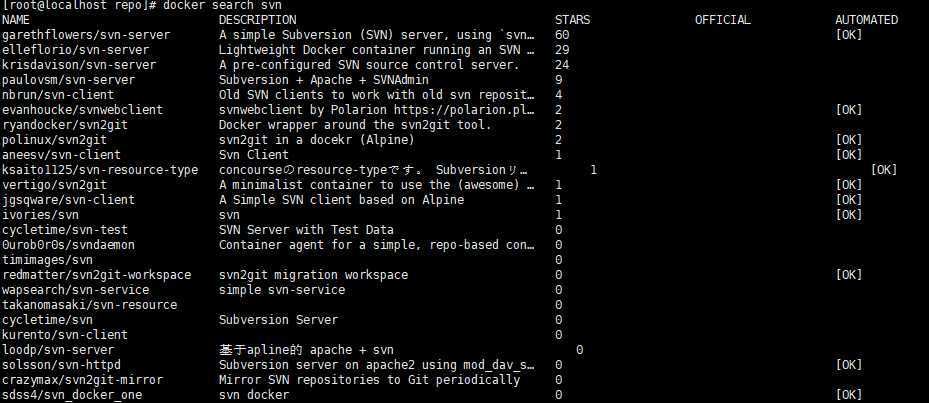Click the krisdavison/svn-server name
The height and width of the screenshot is (403, 929).
click(x=79, y=65)
